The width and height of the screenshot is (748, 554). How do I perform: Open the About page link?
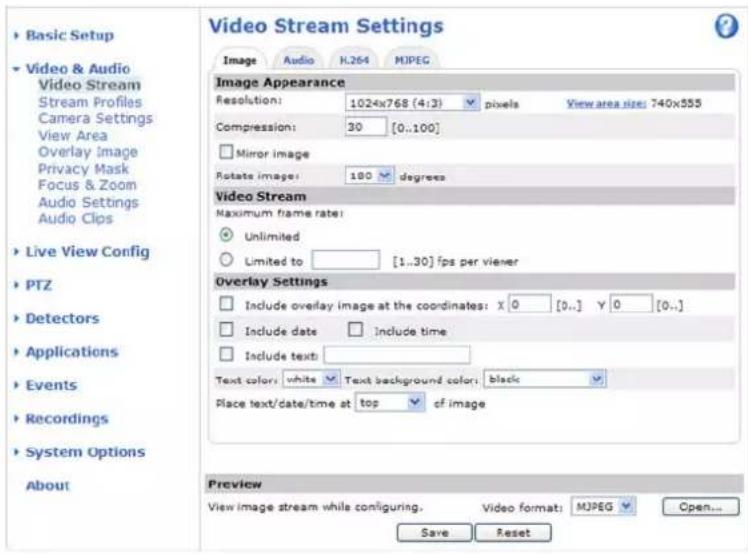(x=48, y=486)
